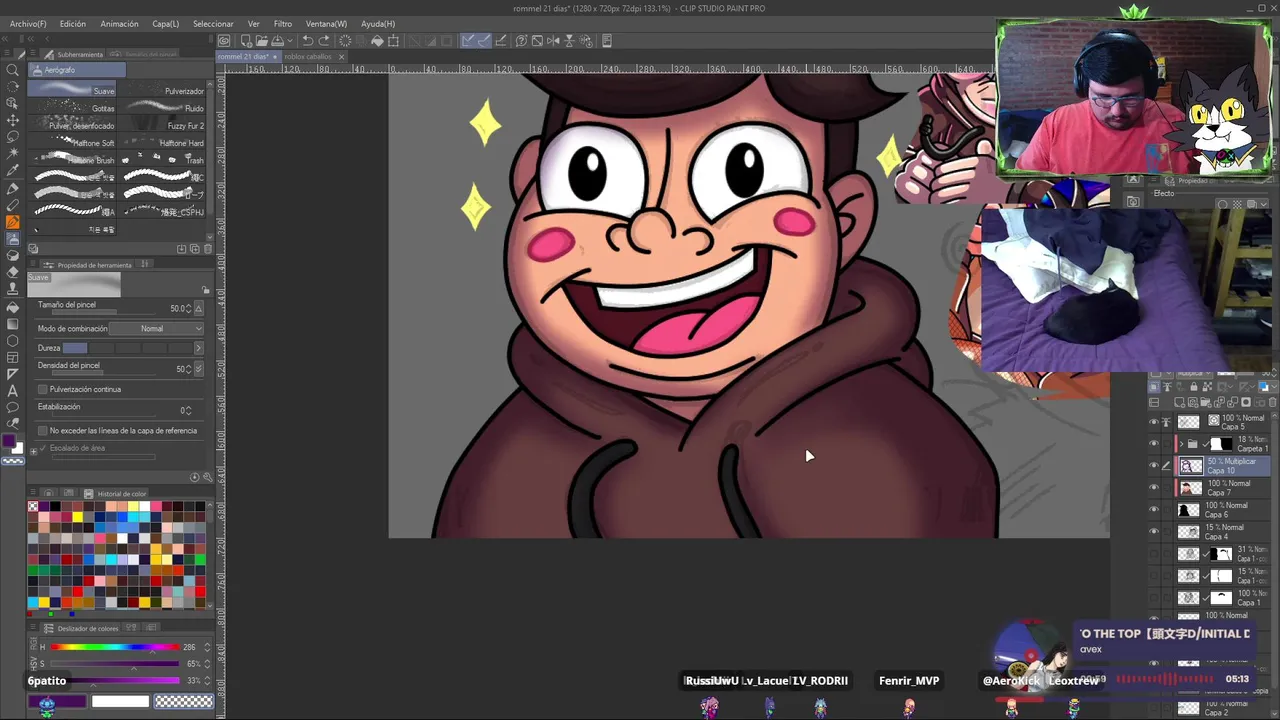Select the Eraser tool
1280x720 pixels.
(13, 272)
